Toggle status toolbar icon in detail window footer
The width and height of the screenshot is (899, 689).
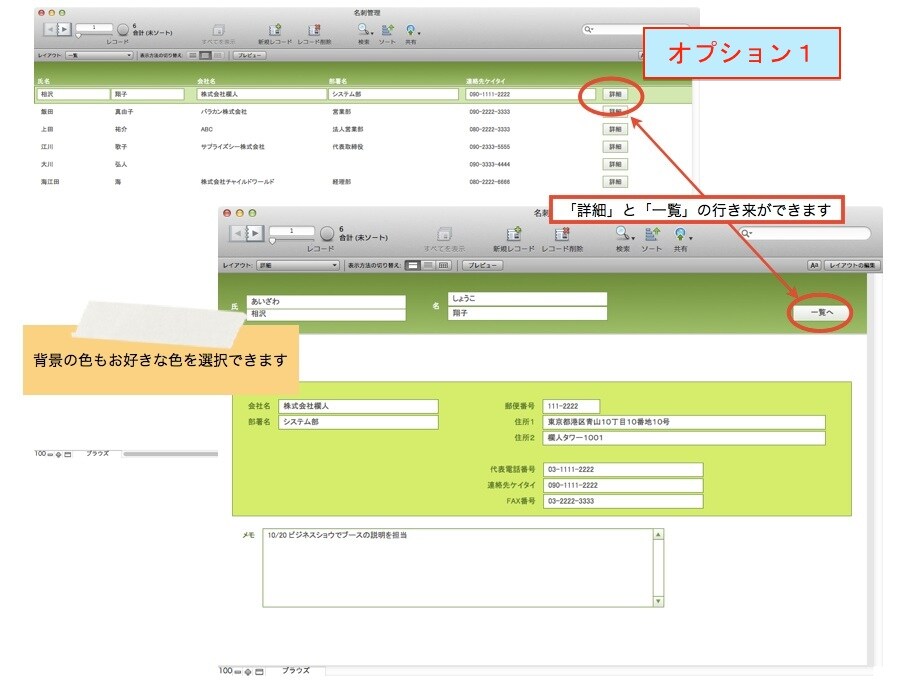click(x=259, y=671)
